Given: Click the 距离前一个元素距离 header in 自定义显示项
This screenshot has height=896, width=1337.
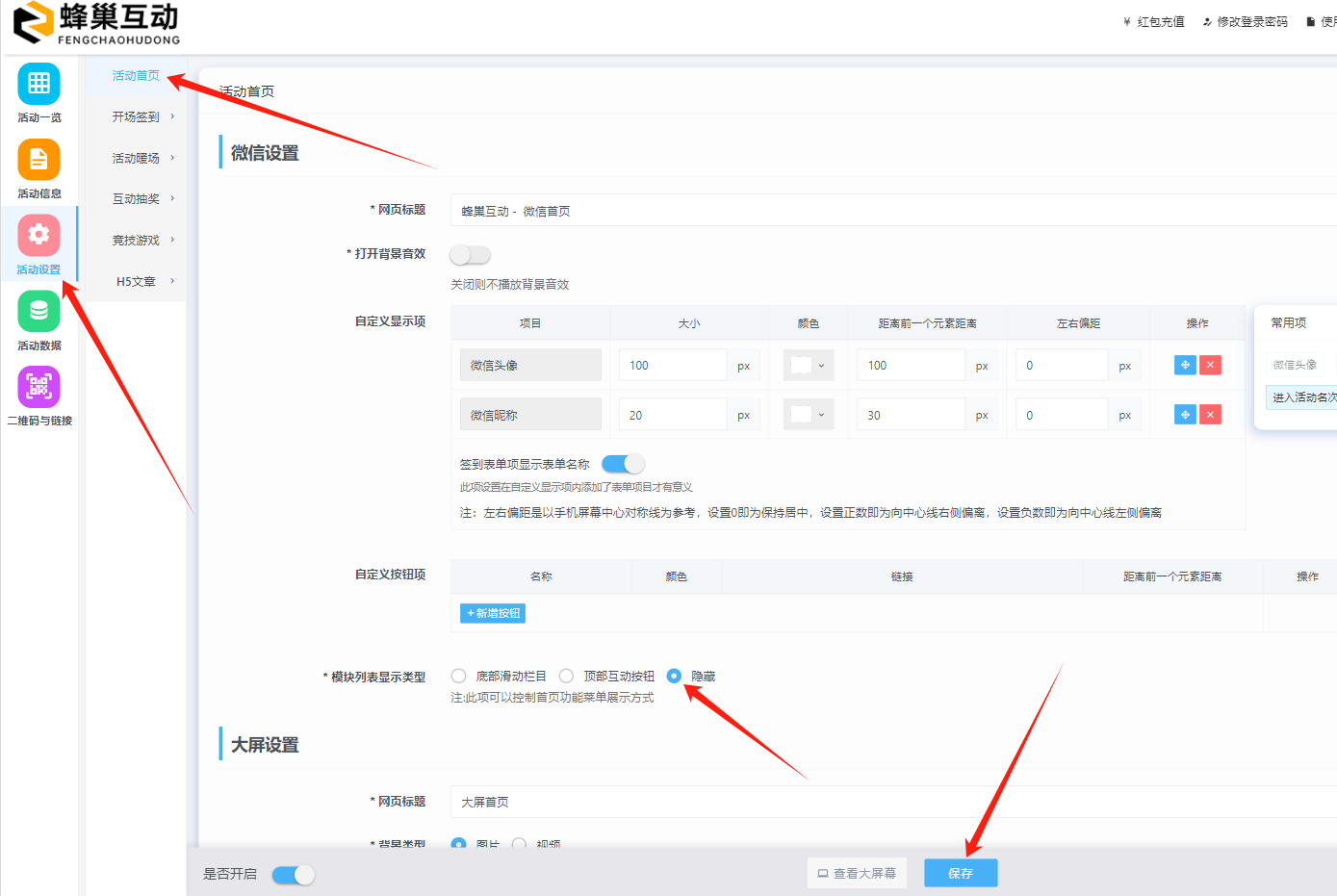Looking at the screenshot, I should [x=927, y=323].
